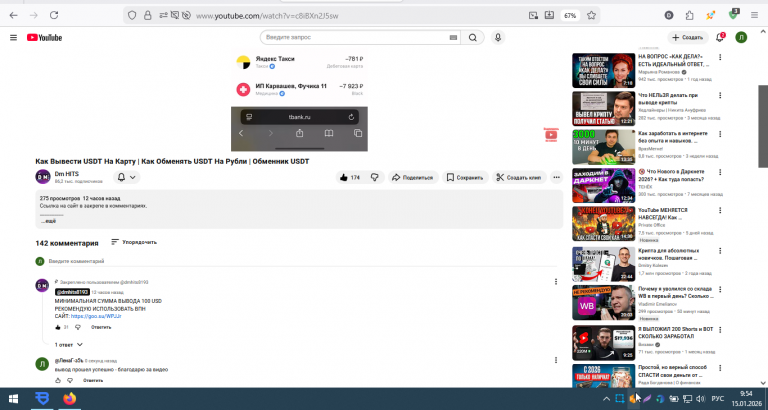Reply to the pinned comment with 'Ответить'
Screen dimensions: 768x410
101,327
